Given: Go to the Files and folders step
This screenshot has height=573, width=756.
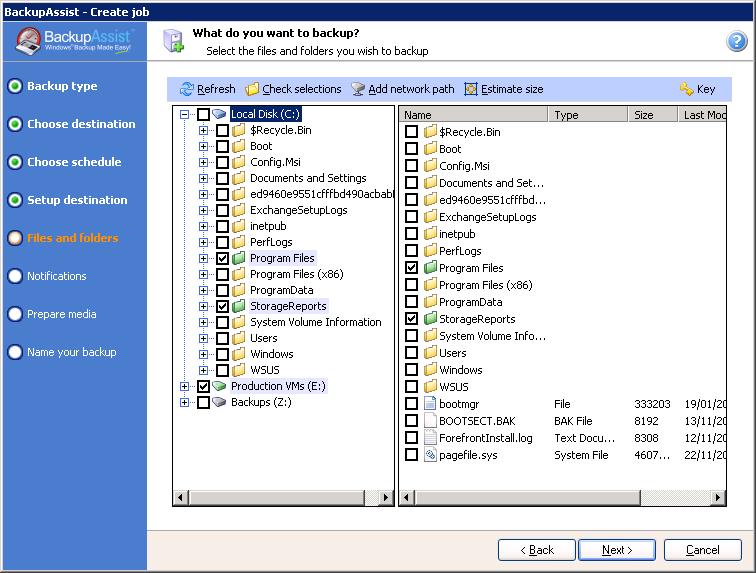Looking at the screenshot, I should point(72,238).
